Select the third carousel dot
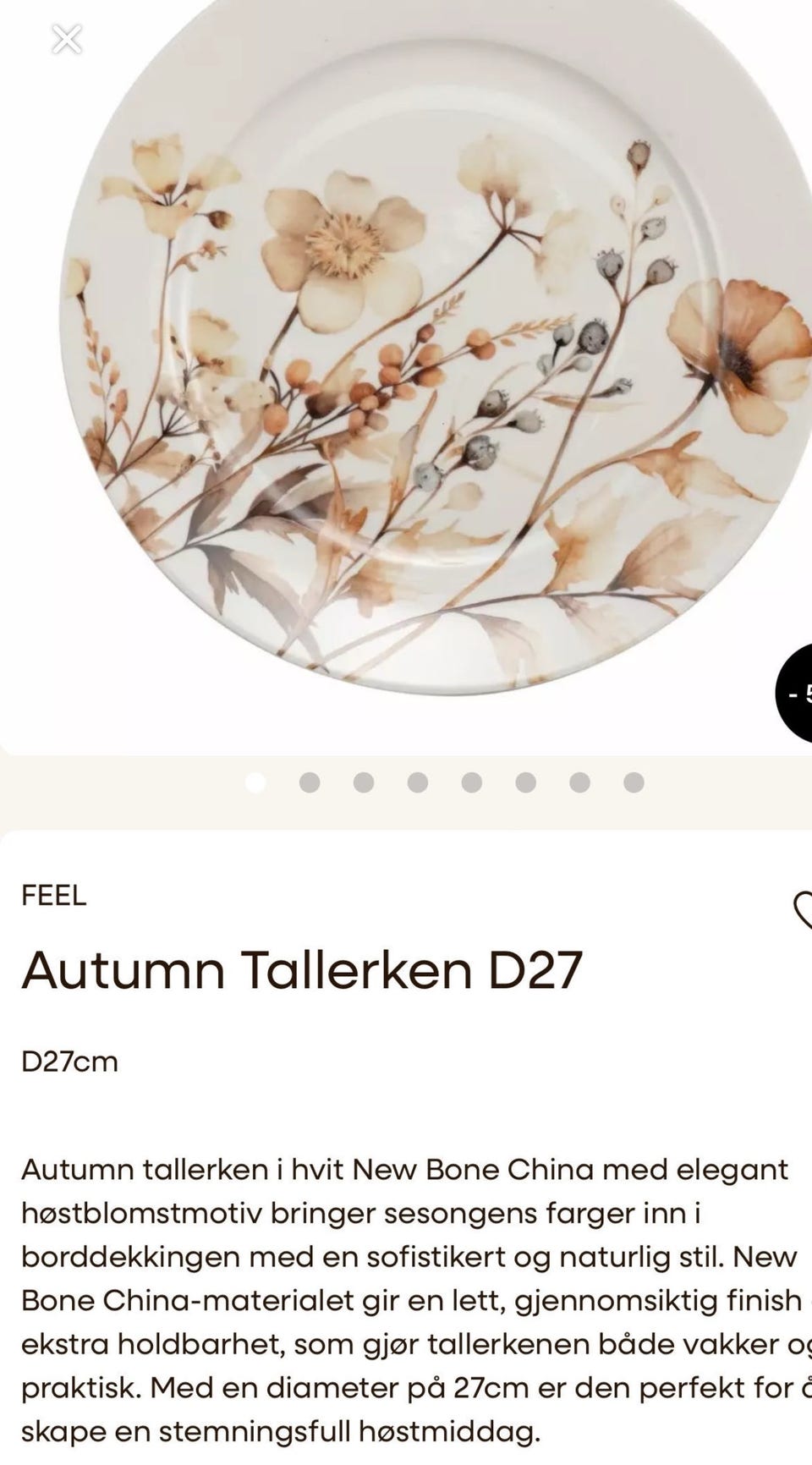Viewport: 812px width, 1465px height. point(364,782)
